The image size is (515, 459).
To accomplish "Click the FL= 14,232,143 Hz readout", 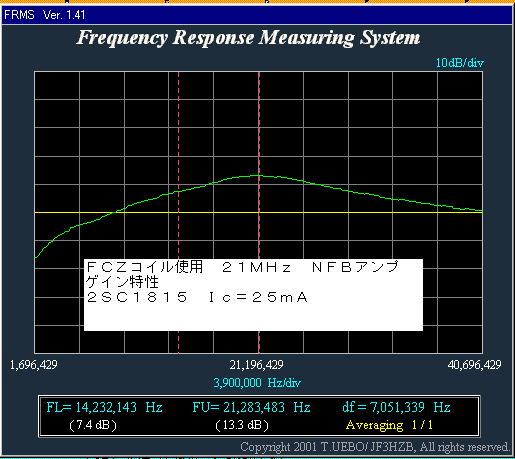I will [104, 407].
